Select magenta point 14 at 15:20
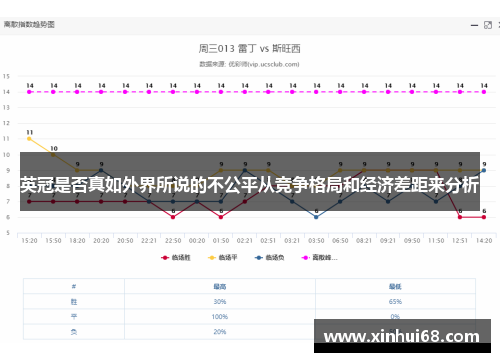Viewport: 500px width, 362px height. pos(29,92)
